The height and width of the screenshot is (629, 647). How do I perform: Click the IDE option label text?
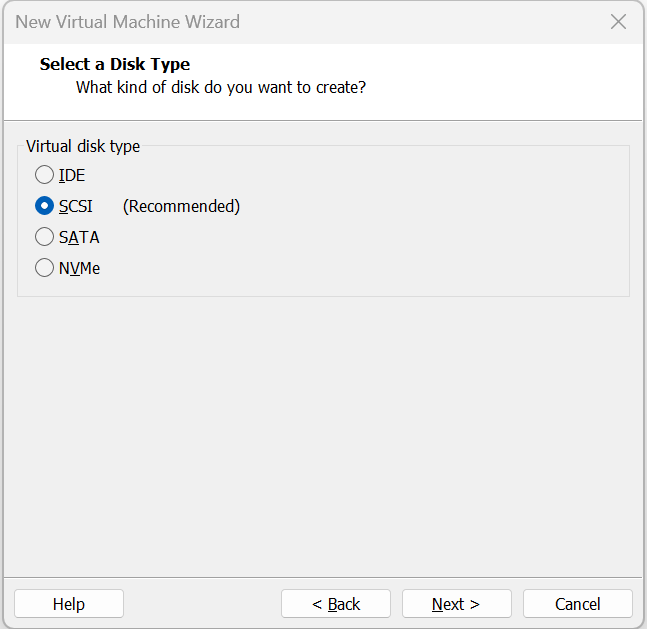[72, 175]
